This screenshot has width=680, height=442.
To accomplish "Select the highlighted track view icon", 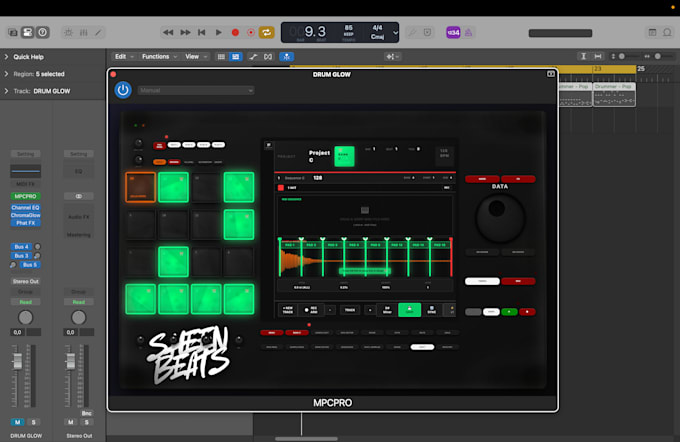I will click(x=235, y=57).
